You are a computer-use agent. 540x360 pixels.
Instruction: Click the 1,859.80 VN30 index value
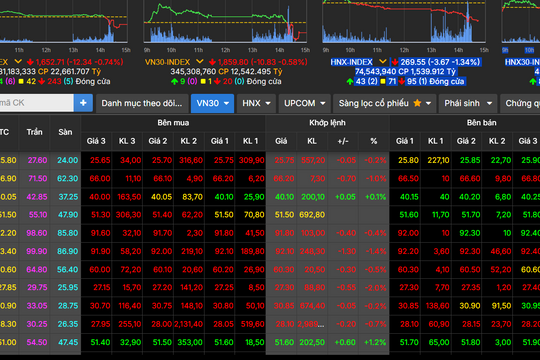232,62
